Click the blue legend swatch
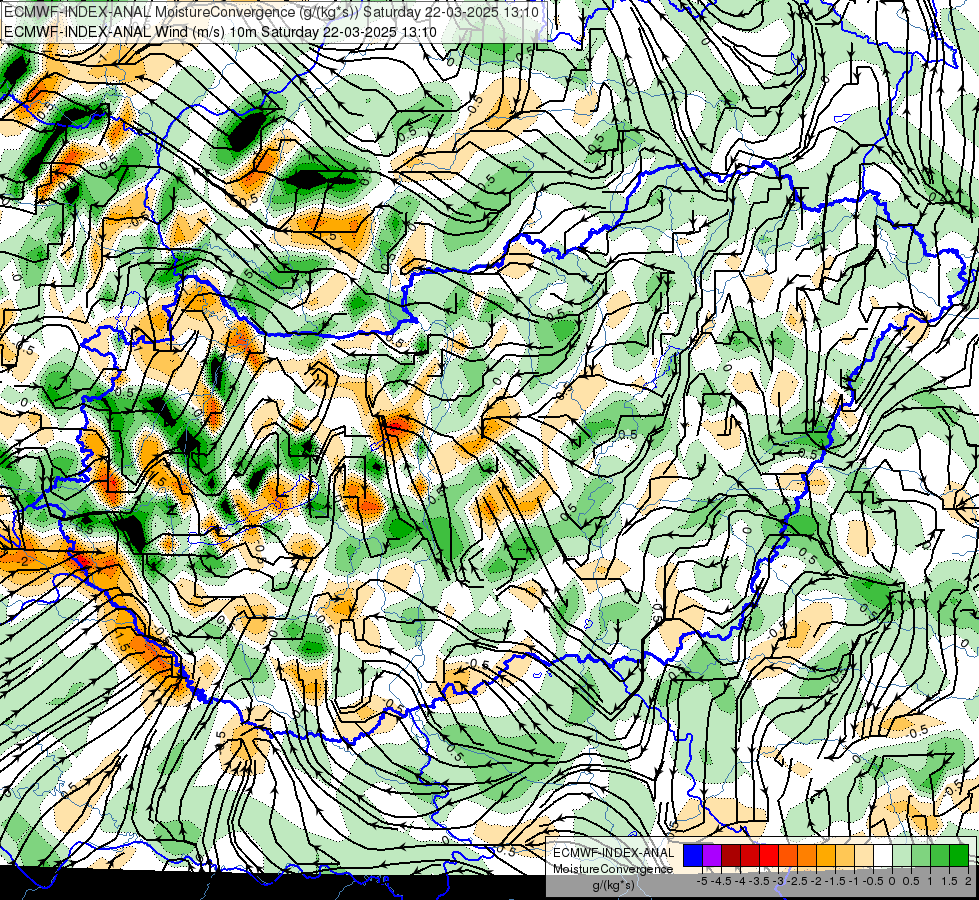Image resolution: width=979 pixels, height=900 pixels. tap(693, 855)
